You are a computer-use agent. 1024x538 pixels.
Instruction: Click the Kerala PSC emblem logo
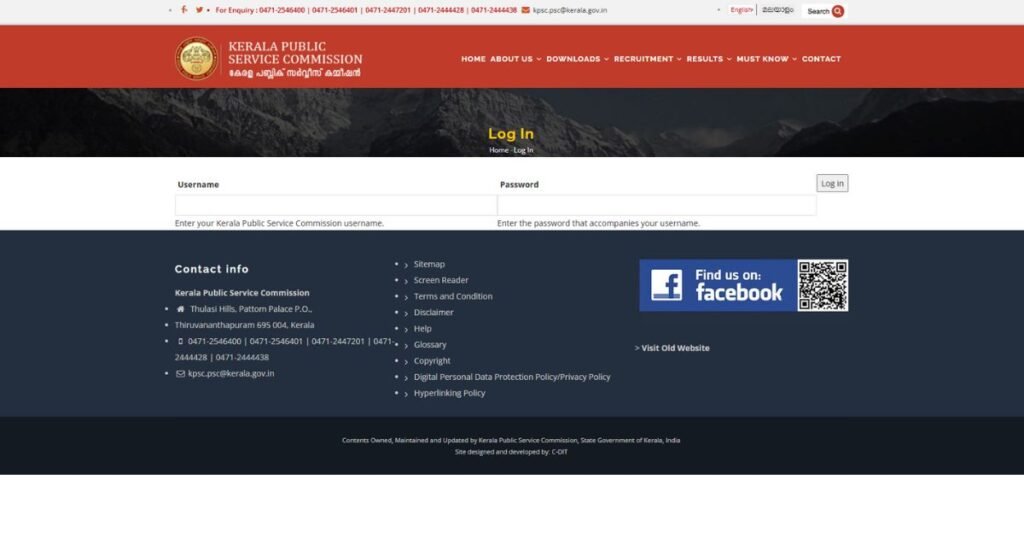(x=196, y=58)
